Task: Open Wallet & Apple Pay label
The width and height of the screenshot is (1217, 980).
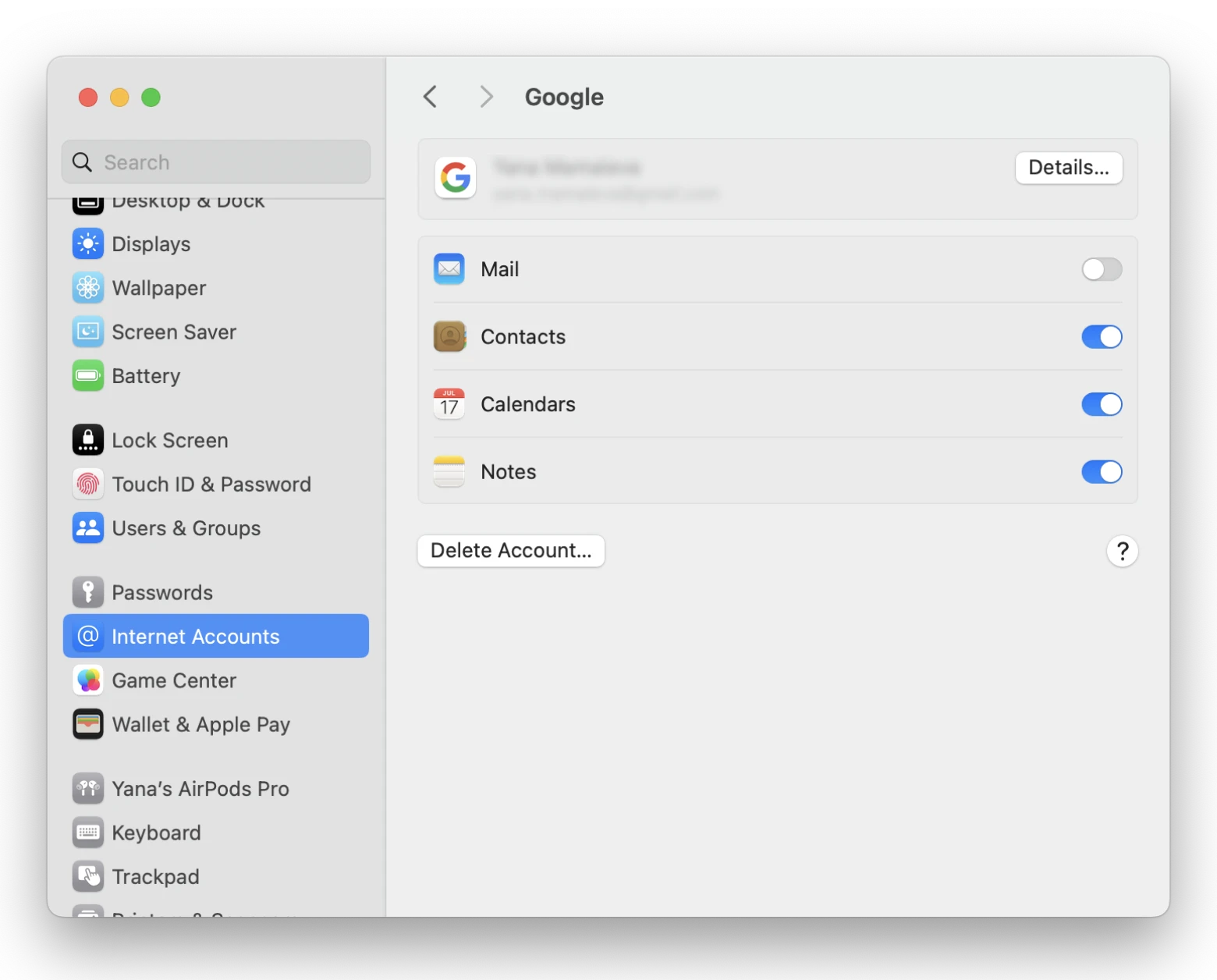Action: 201,724
